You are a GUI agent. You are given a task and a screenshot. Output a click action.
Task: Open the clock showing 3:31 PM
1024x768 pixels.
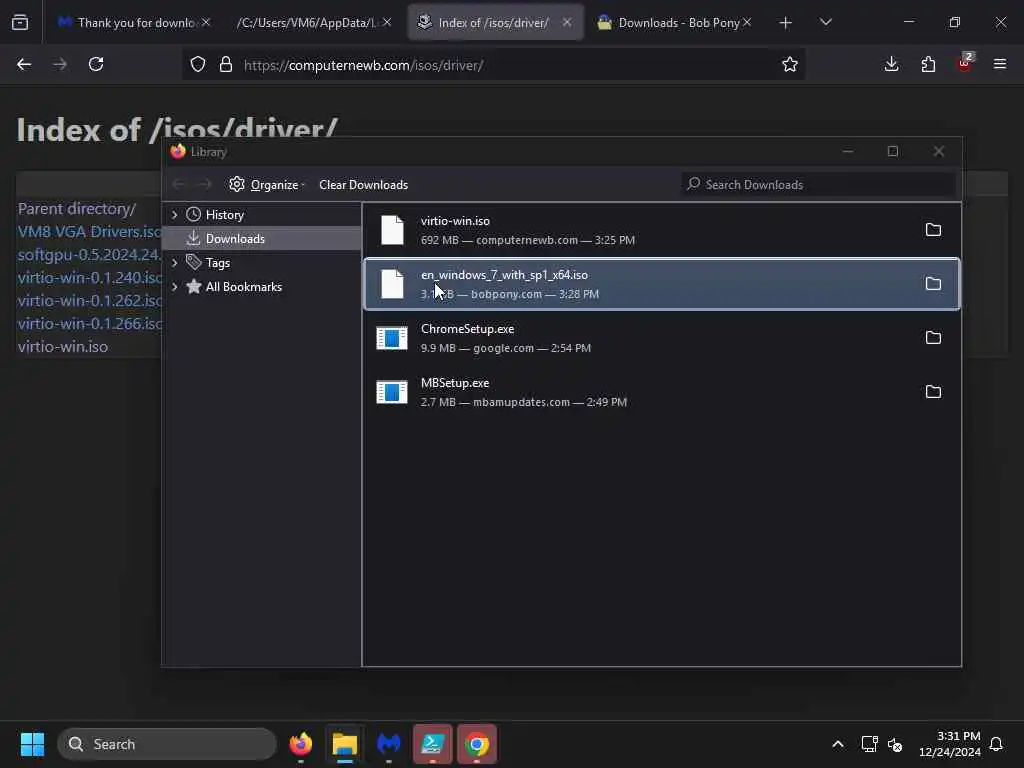click(x=950, y=744)
